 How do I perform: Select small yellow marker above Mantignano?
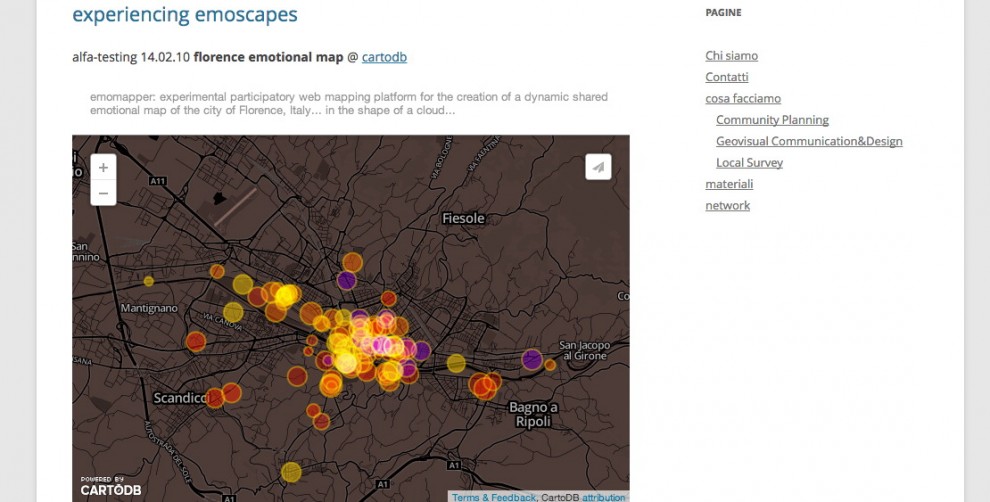[148, 281]
